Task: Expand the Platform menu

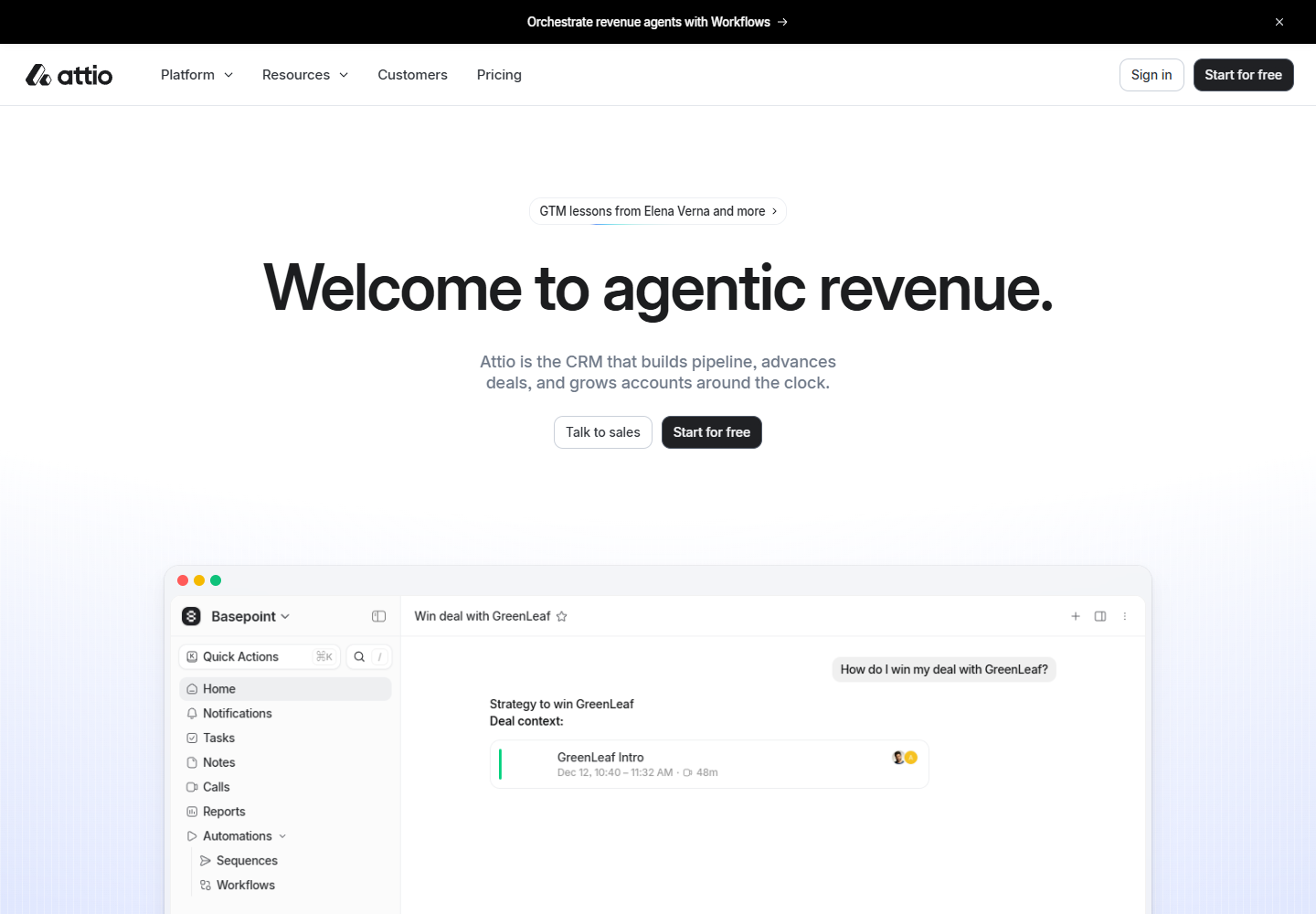Action: tap(196, 75)
